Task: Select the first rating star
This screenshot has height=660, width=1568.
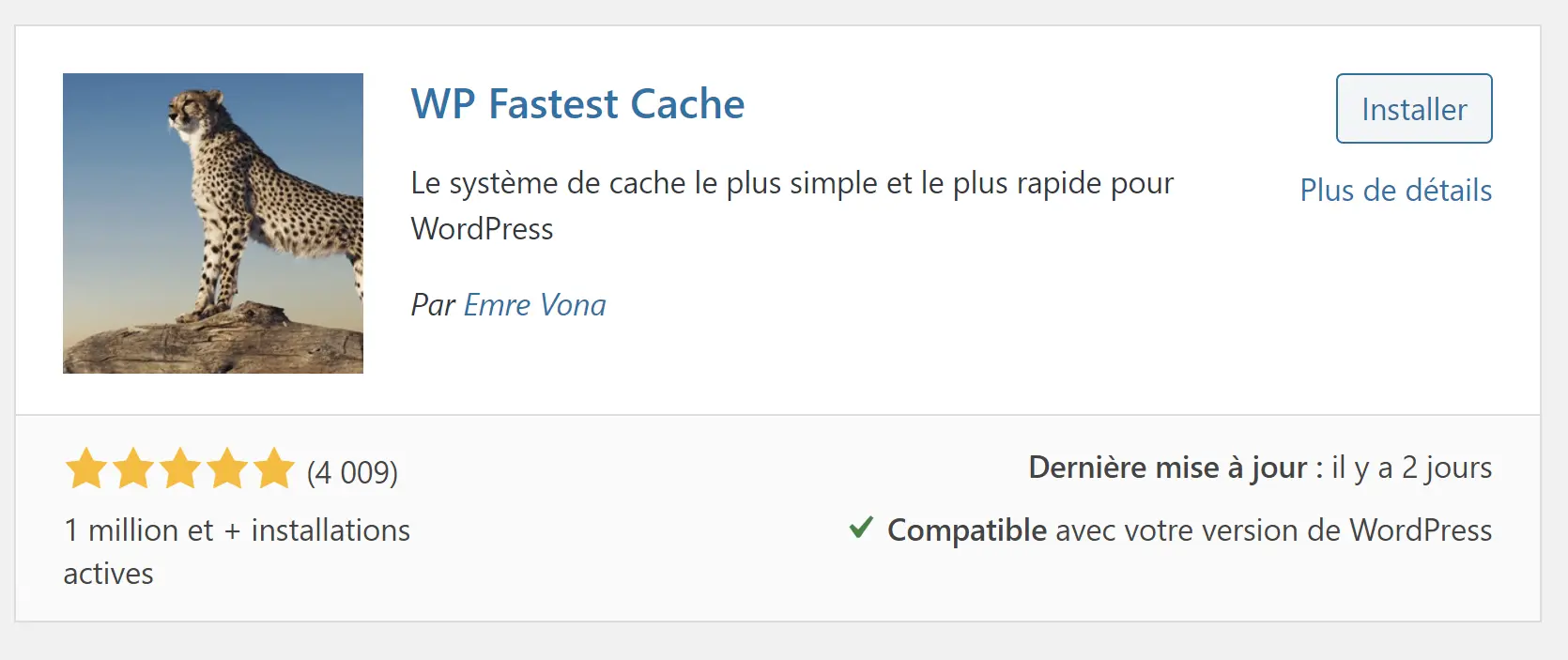Action: [x=85, y=468]
